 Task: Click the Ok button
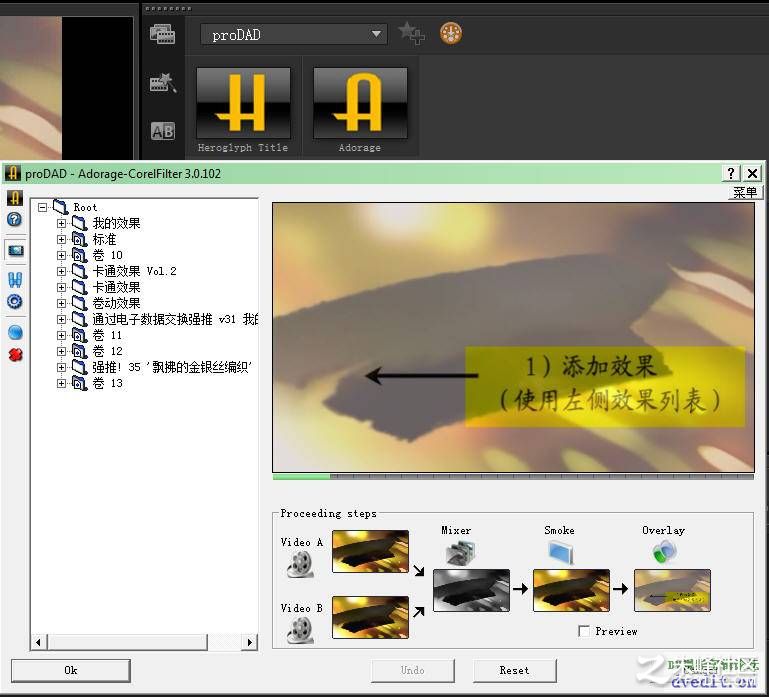(71, 671)
